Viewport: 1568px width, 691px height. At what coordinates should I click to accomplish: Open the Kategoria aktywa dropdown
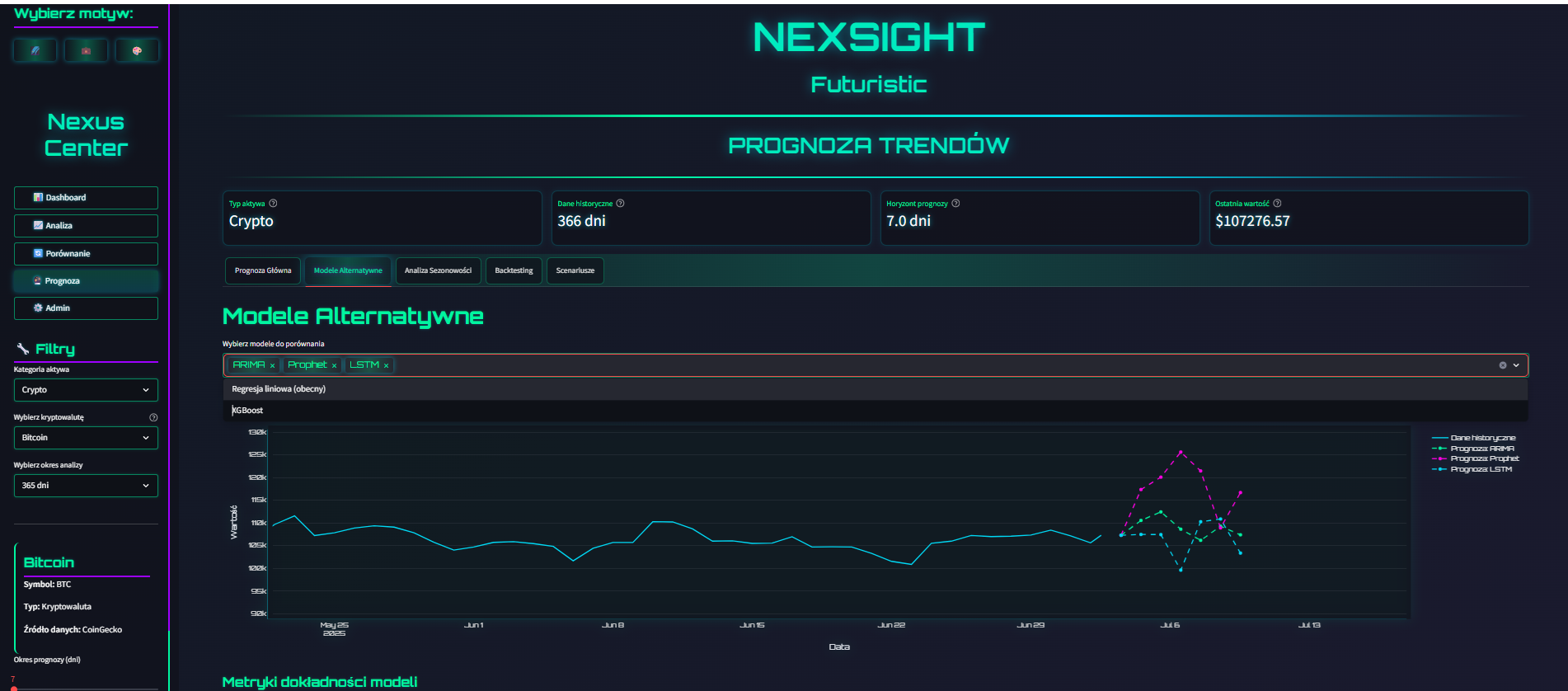pos(86,390)
